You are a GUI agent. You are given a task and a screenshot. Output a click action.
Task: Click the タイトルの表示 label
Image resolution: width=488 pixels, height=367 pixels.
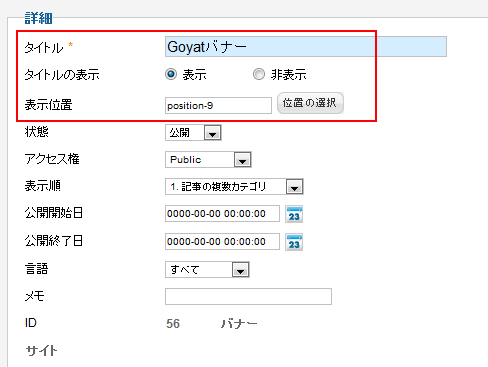[62, 75]
